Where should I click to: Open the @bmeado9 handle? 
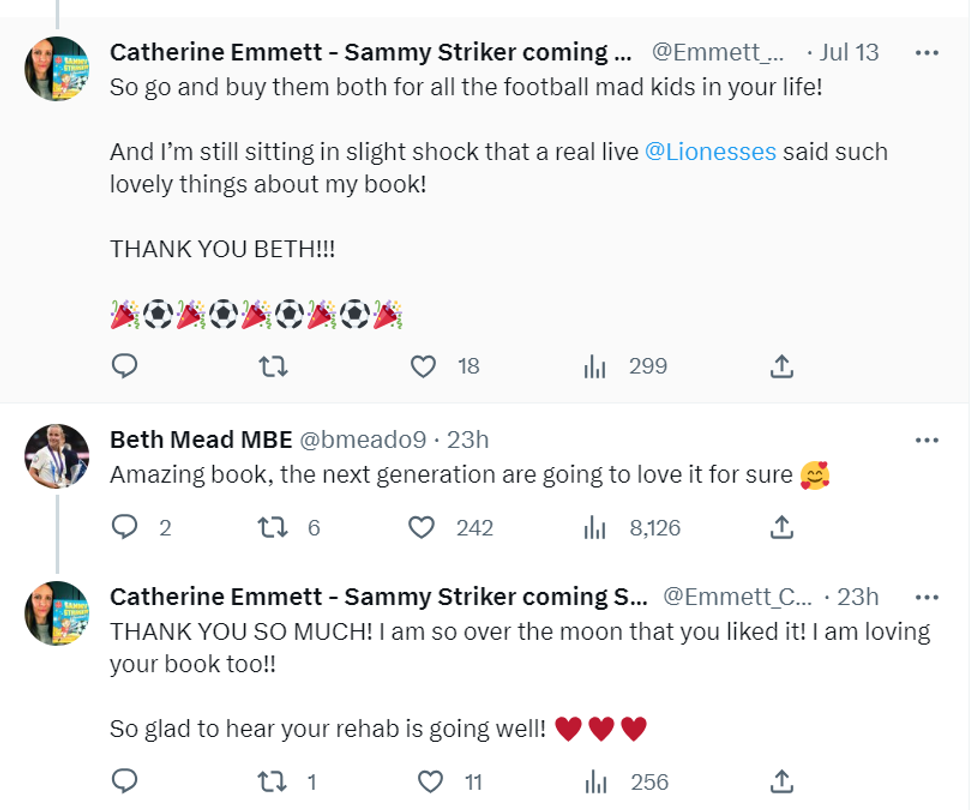click(x=363, y=440)
